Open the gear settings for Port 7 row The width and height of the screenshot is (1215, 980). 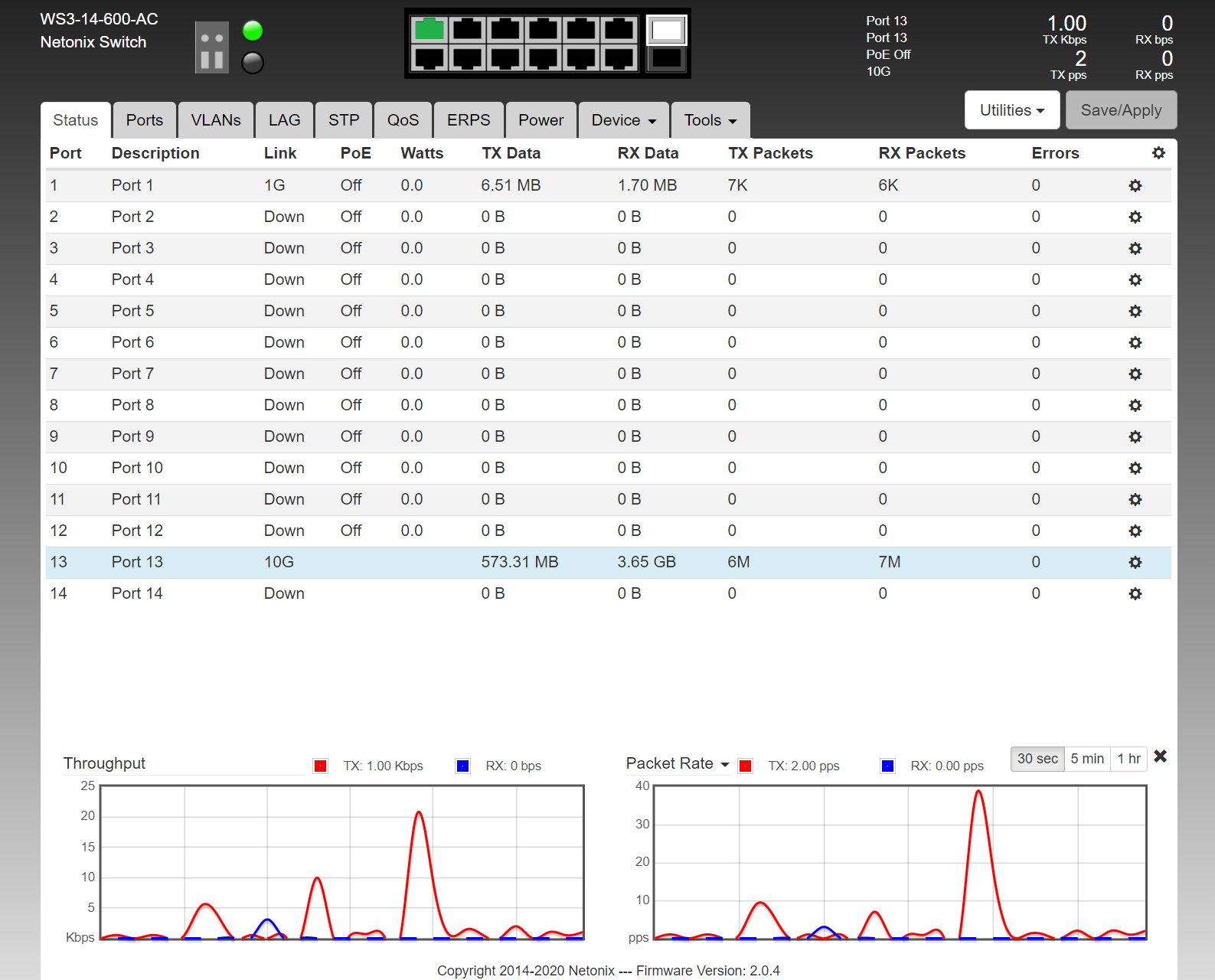click(x=1135, y=374)
